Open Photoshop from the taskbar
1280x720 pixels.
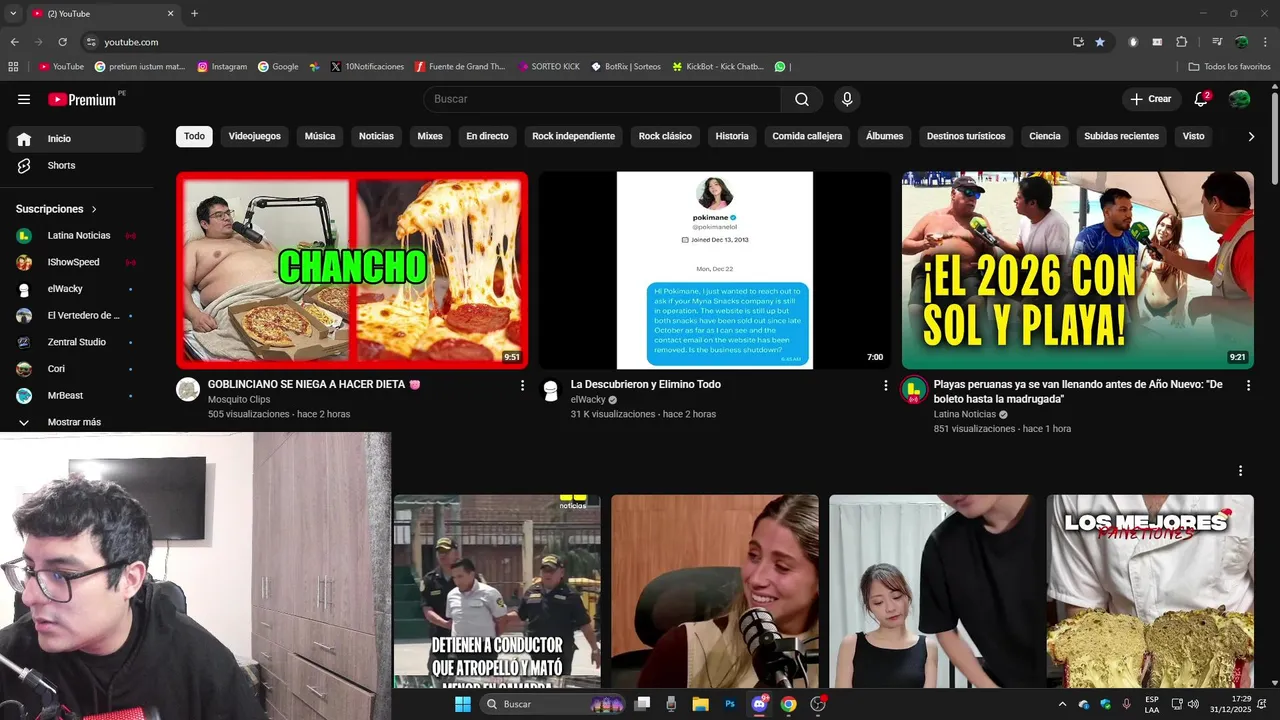coord(730,704)
